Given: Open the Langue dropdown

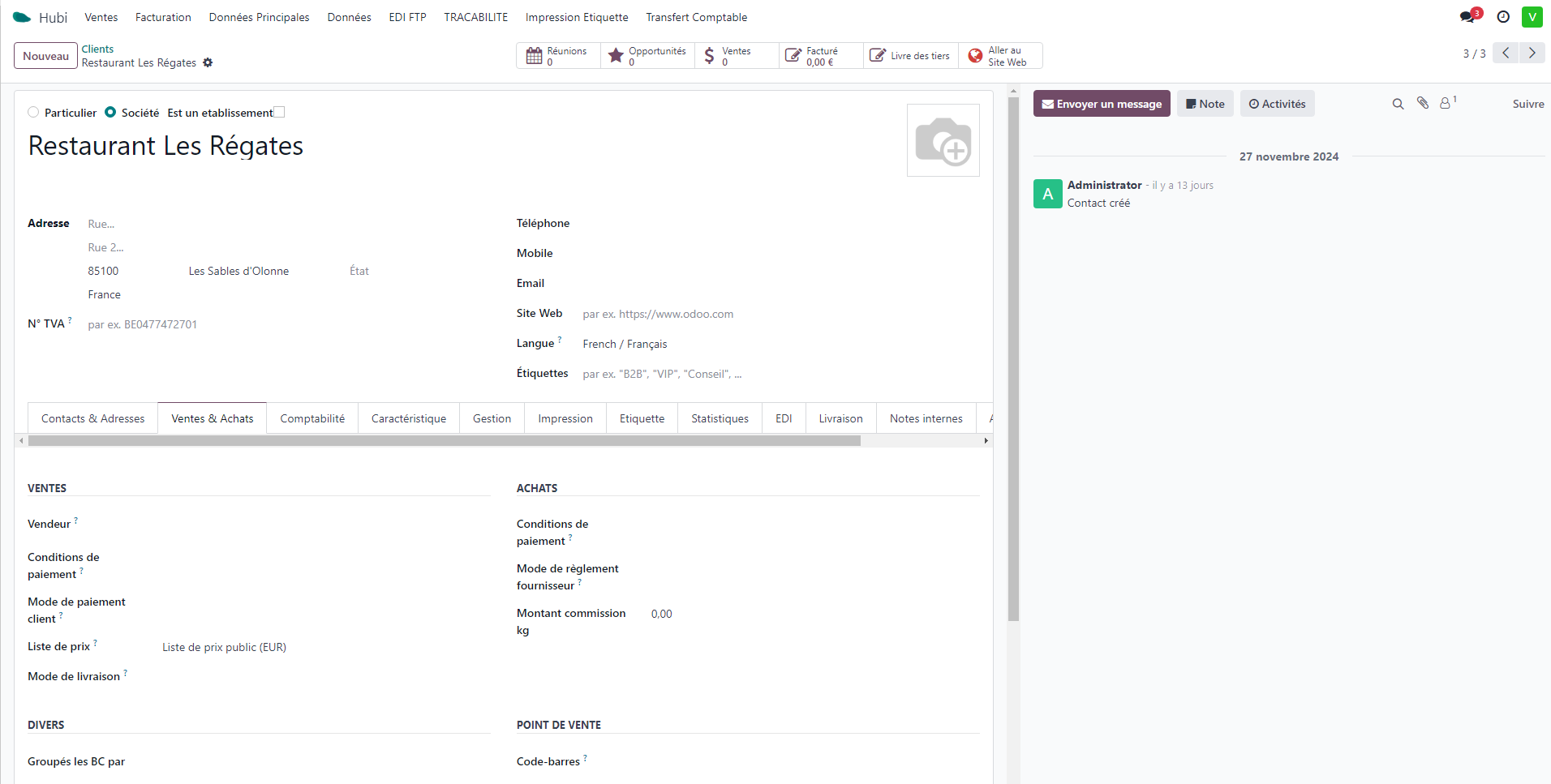Looking at the screenshot, I should point(625,344).
